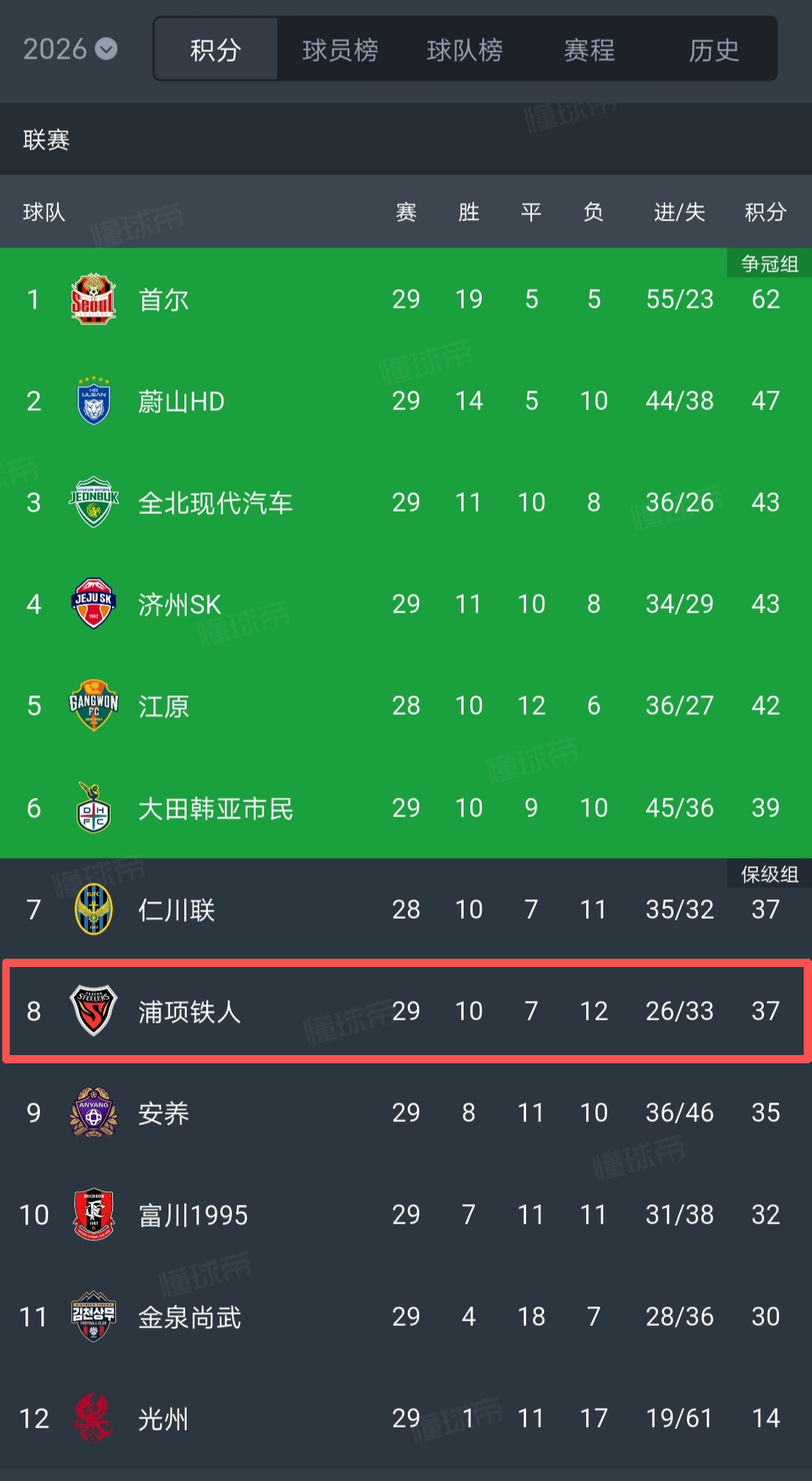Viewport: 812px width, 1481px height.
Task: Open the 历史 tab
Action: [x=713, y=50]
